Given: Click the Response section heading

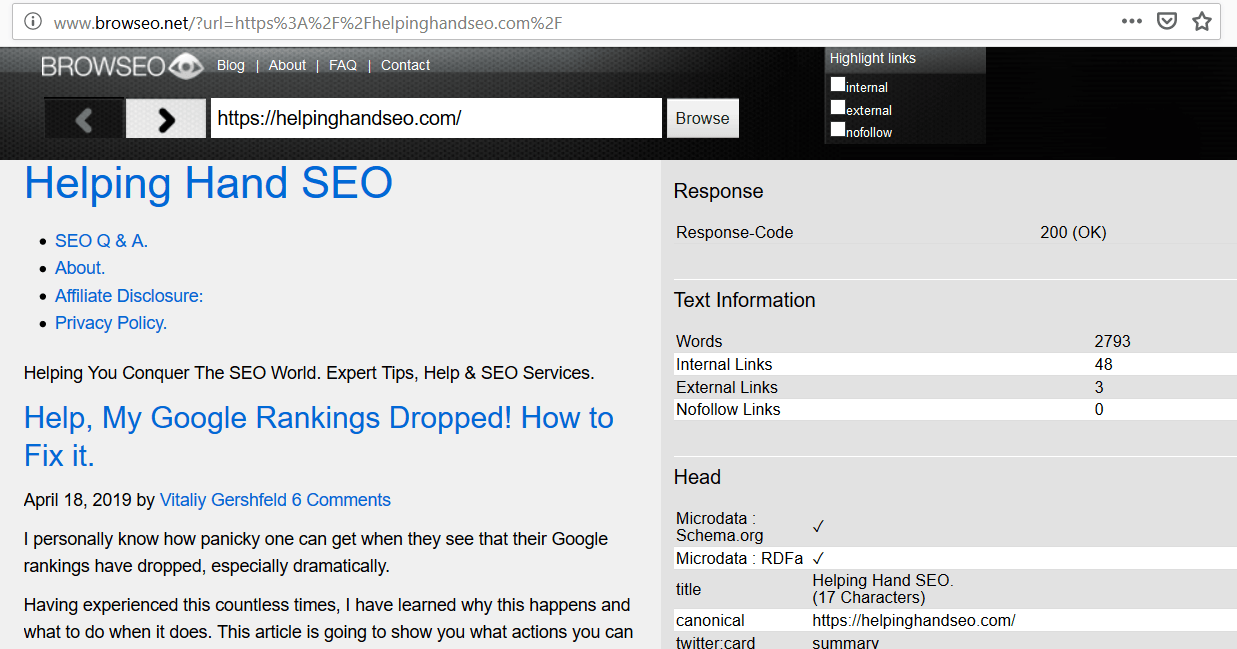Looking at the screenshot, I should (x=718, y=191).
